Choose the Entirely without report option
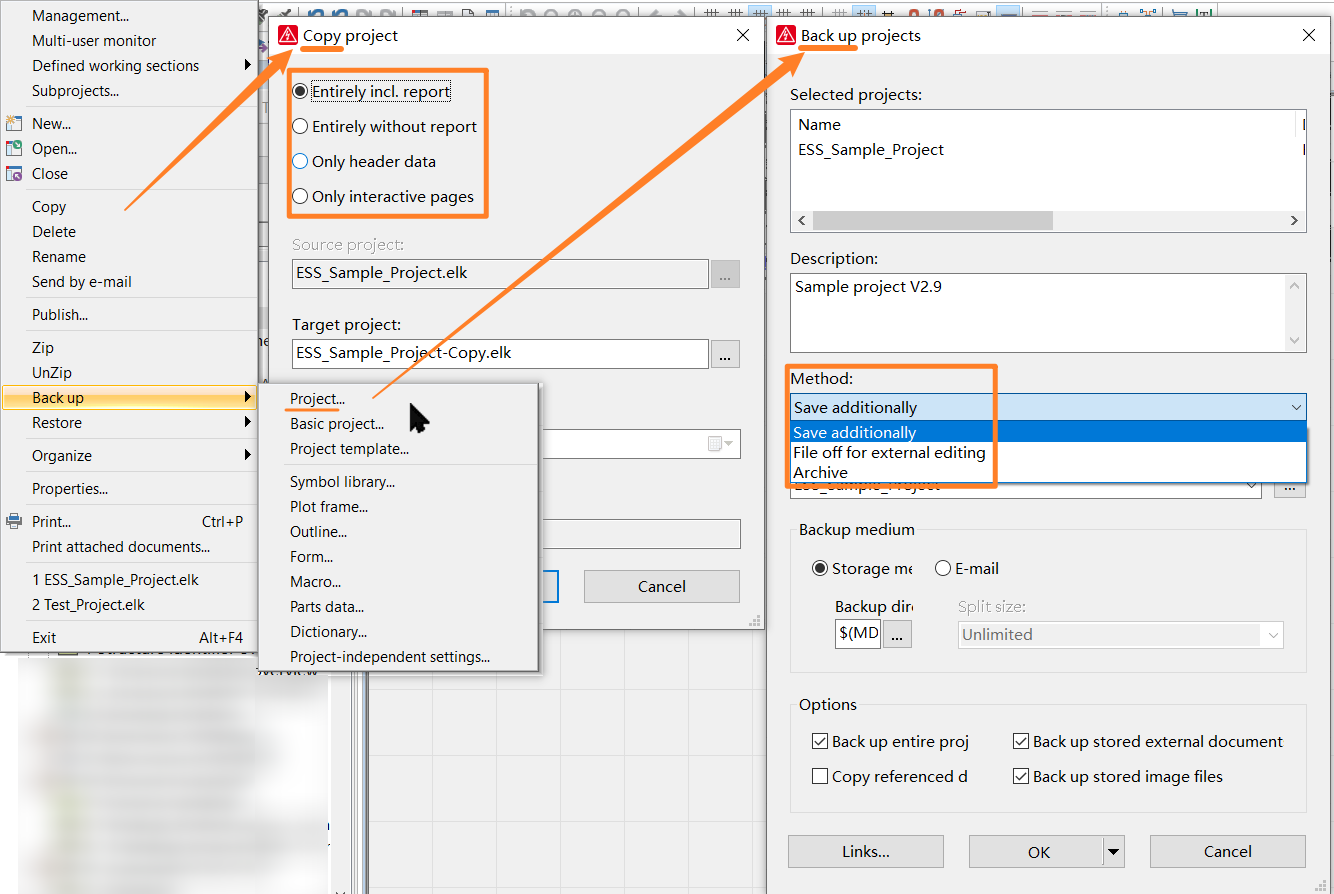The height and width of the screenshot is (894, 1334). pyautogui.click(x=300, y=127)
